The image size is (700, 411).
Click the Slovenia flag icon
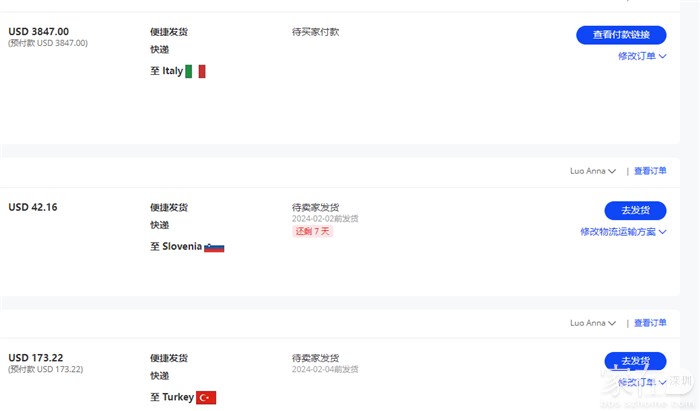214,247
